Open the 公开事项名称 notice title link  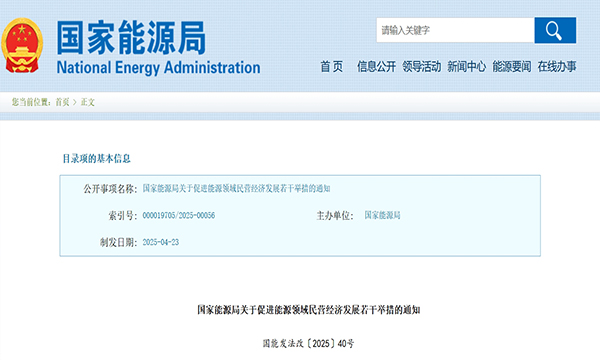click(x=236, y=188)
